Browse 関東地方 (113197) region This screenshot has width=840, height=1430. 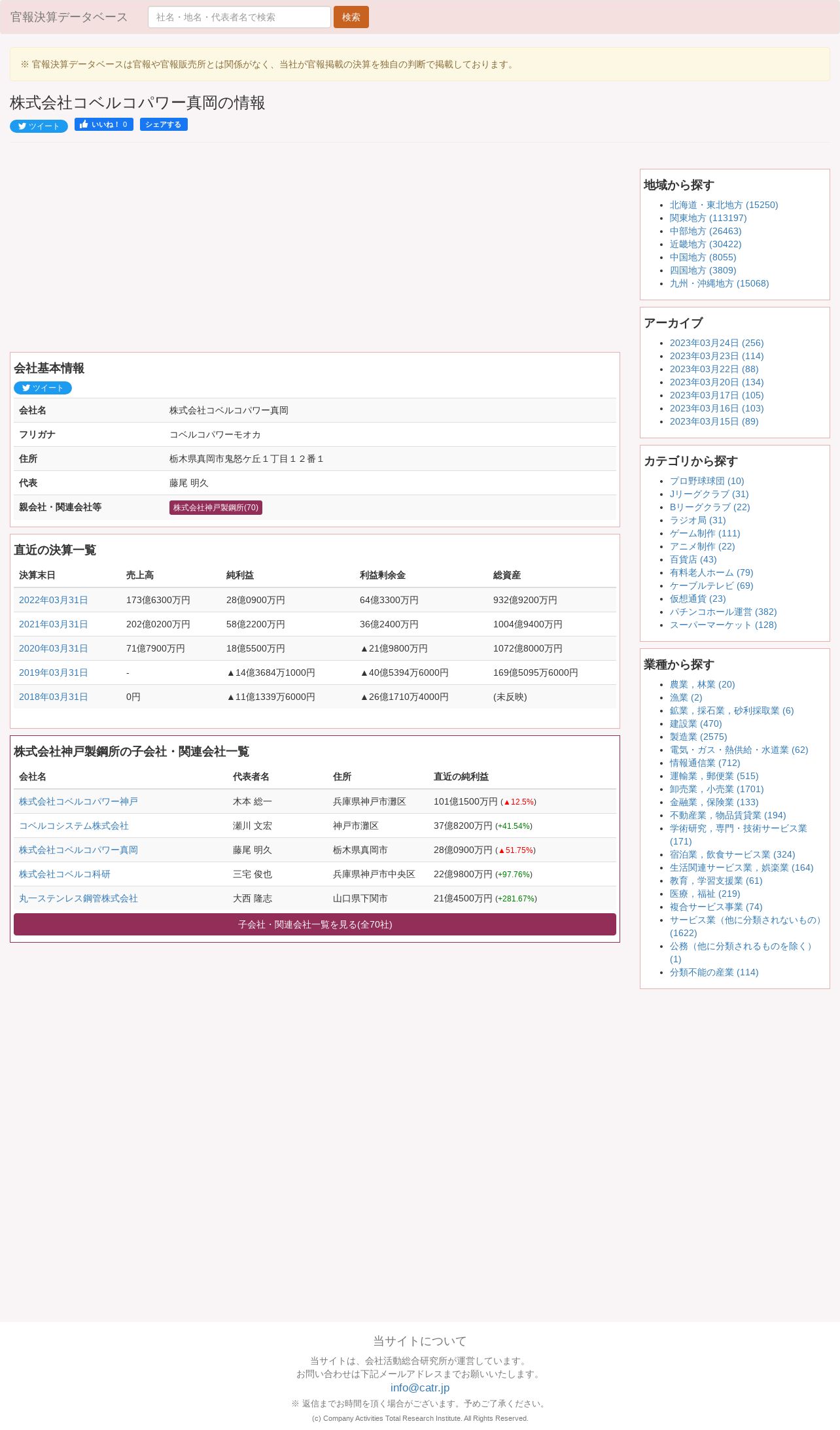click(708, 218)
